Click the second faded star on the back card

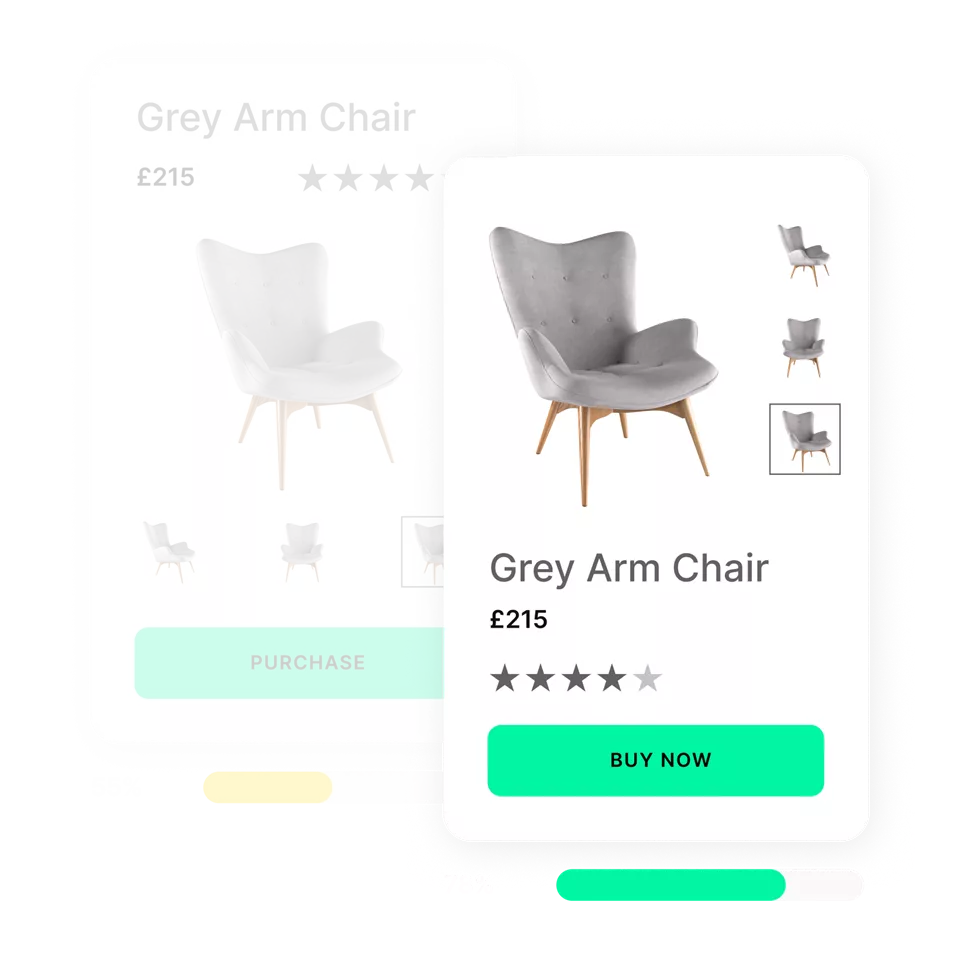[x=348, y=178]
